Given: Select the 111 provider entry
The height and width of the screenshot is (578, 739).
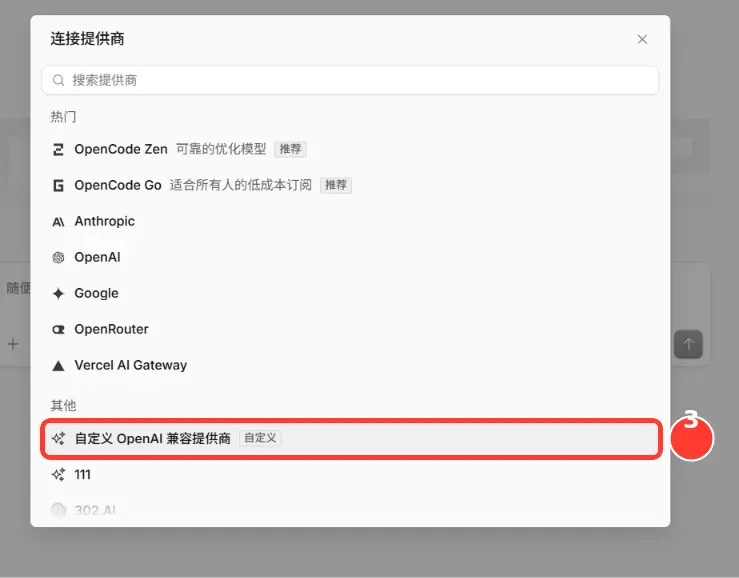Looking at the screenshot, I should click(350, 474).
